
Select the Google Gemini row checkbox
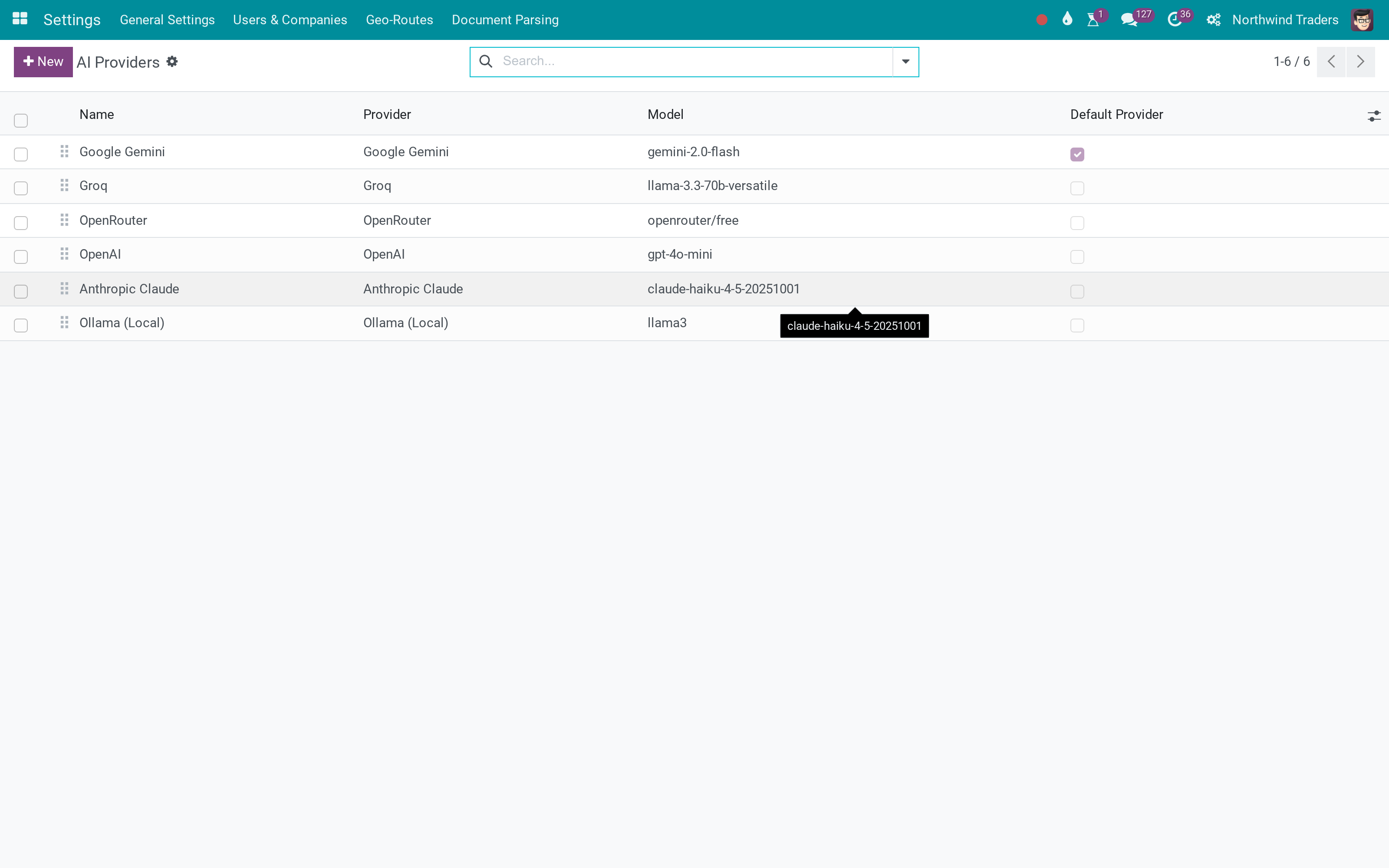pyautogui.click(x=21, y=155)
